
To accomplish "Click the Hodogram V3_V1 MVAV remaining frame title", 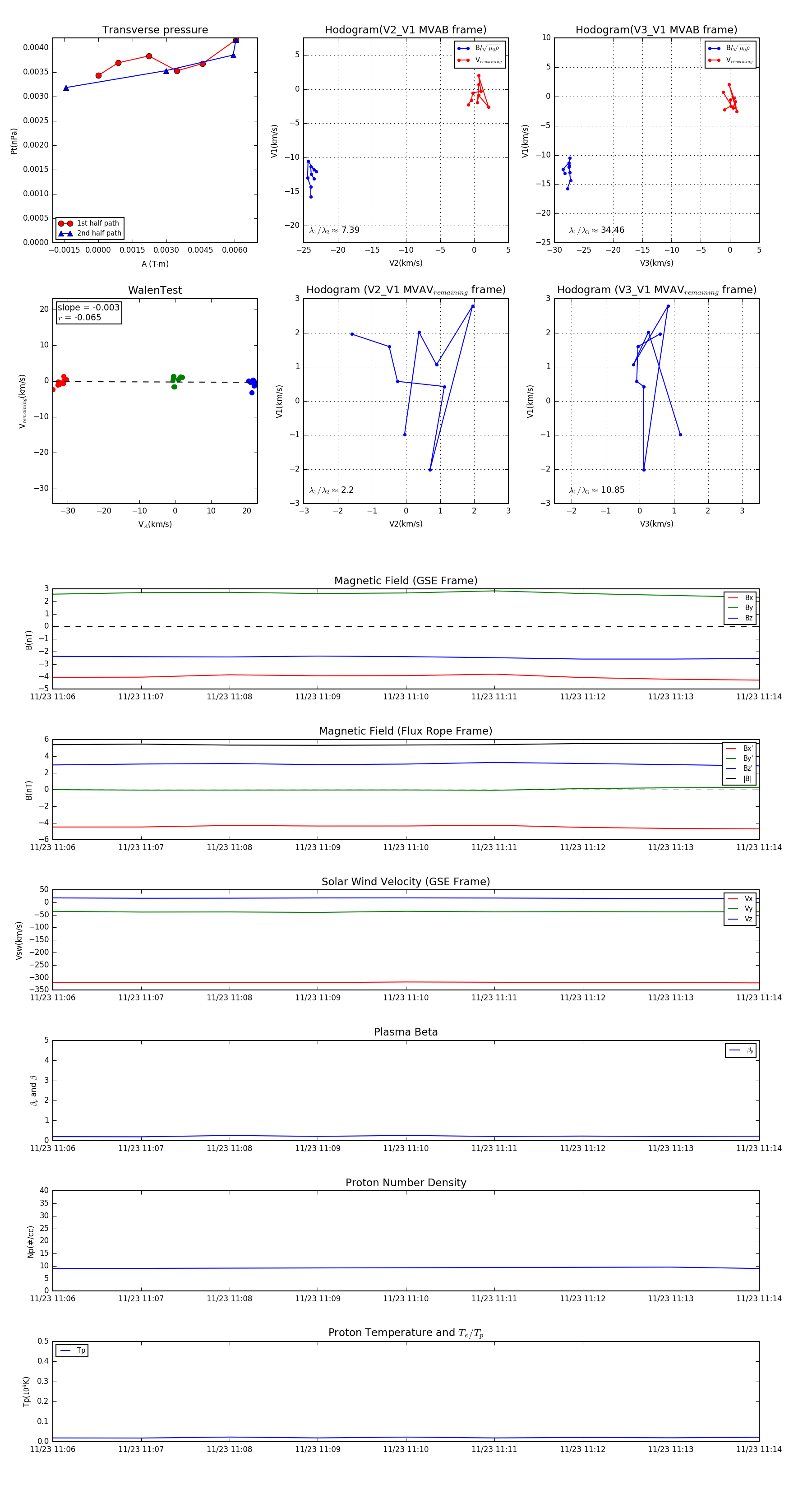I will click(x=656, y=290).
